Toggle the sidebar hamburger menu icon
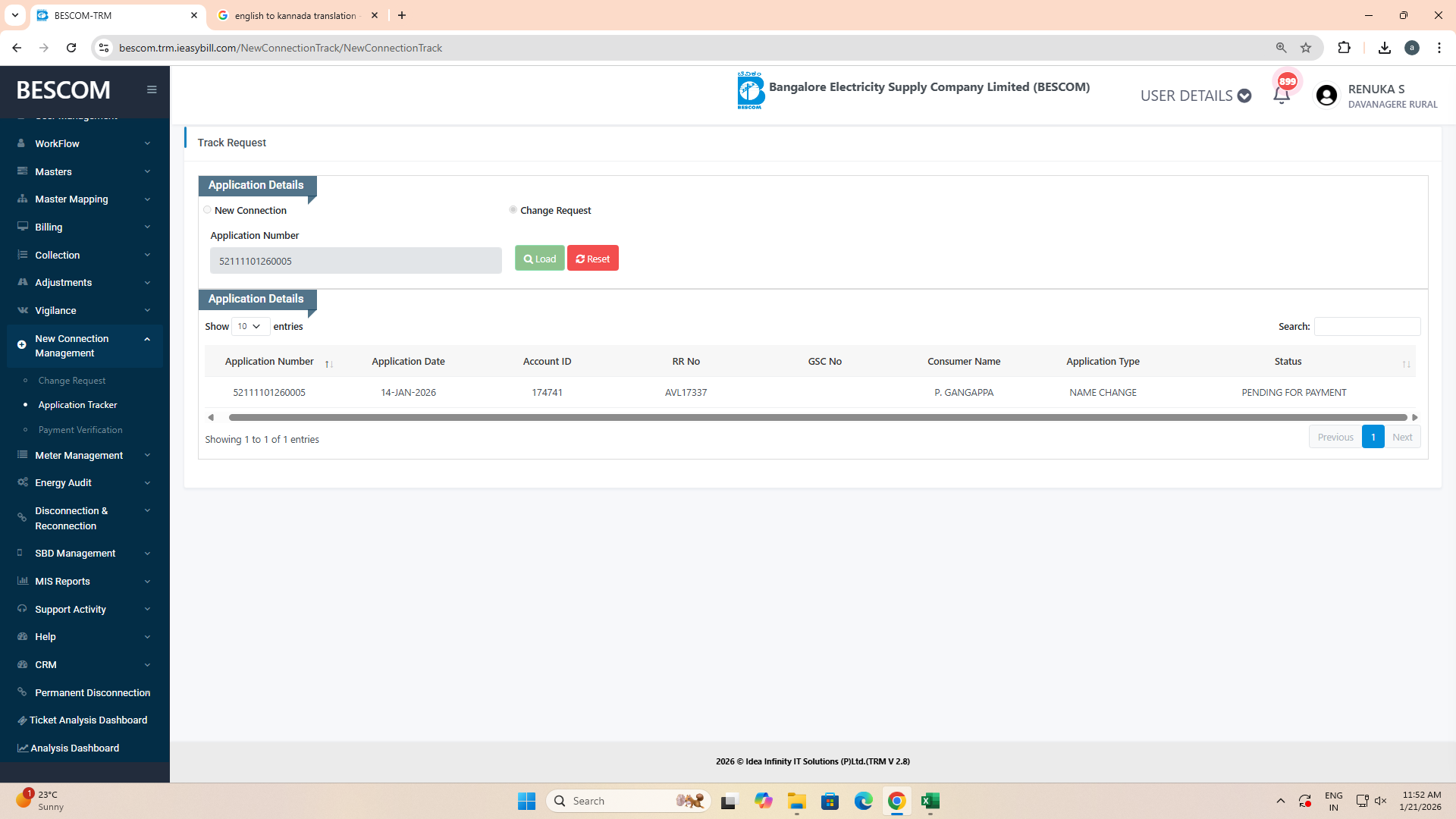 click(152, 89)
